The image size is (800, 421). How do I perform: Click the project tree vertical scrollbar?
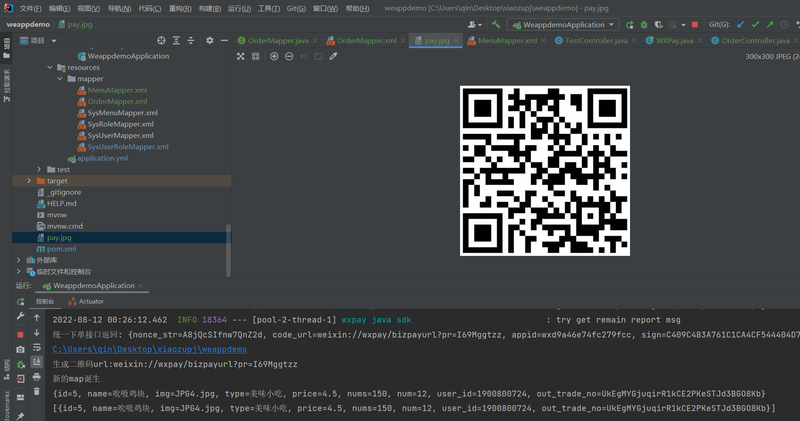pos(229,250)
